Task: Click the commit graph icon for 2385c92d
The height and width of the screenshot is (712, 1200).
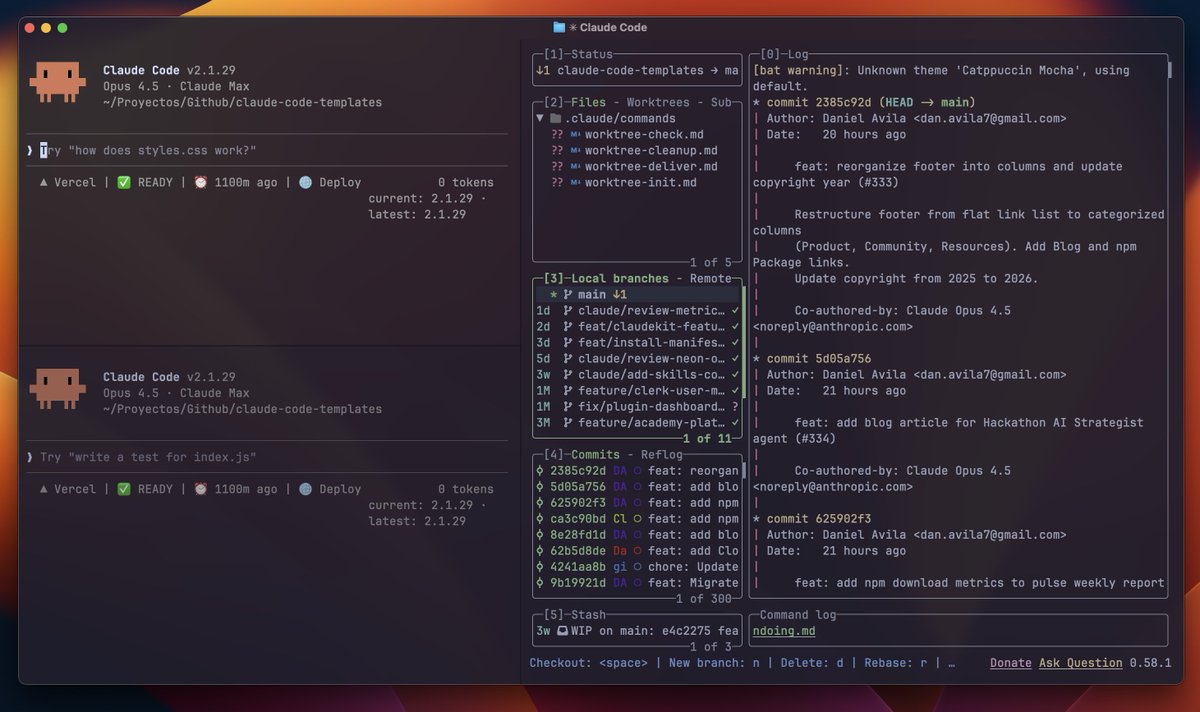Action: [540, 470]
